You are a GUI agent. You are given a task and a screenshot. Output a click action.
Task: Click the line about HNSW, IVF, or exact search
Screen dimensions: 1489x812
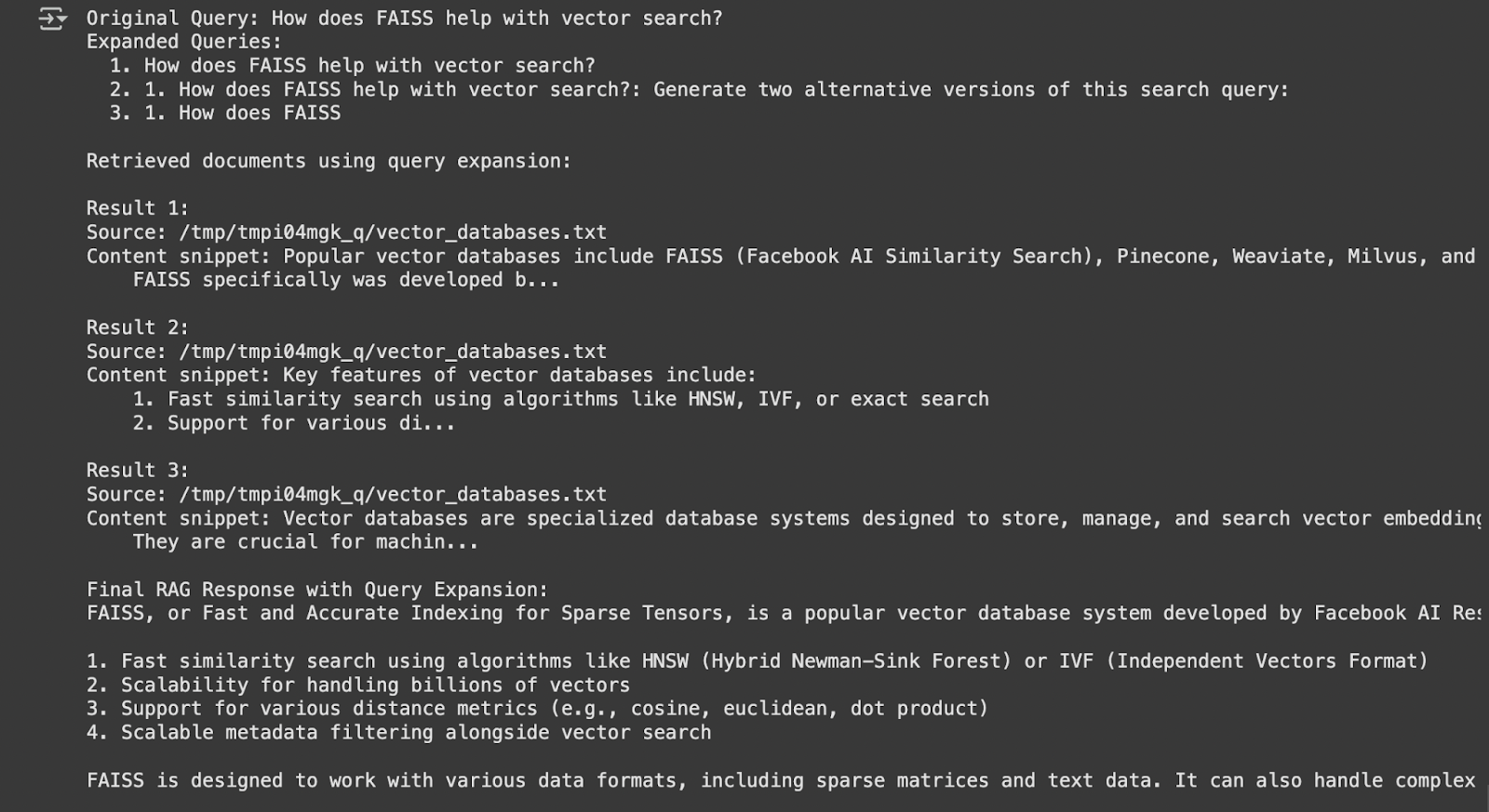point(560,399)
